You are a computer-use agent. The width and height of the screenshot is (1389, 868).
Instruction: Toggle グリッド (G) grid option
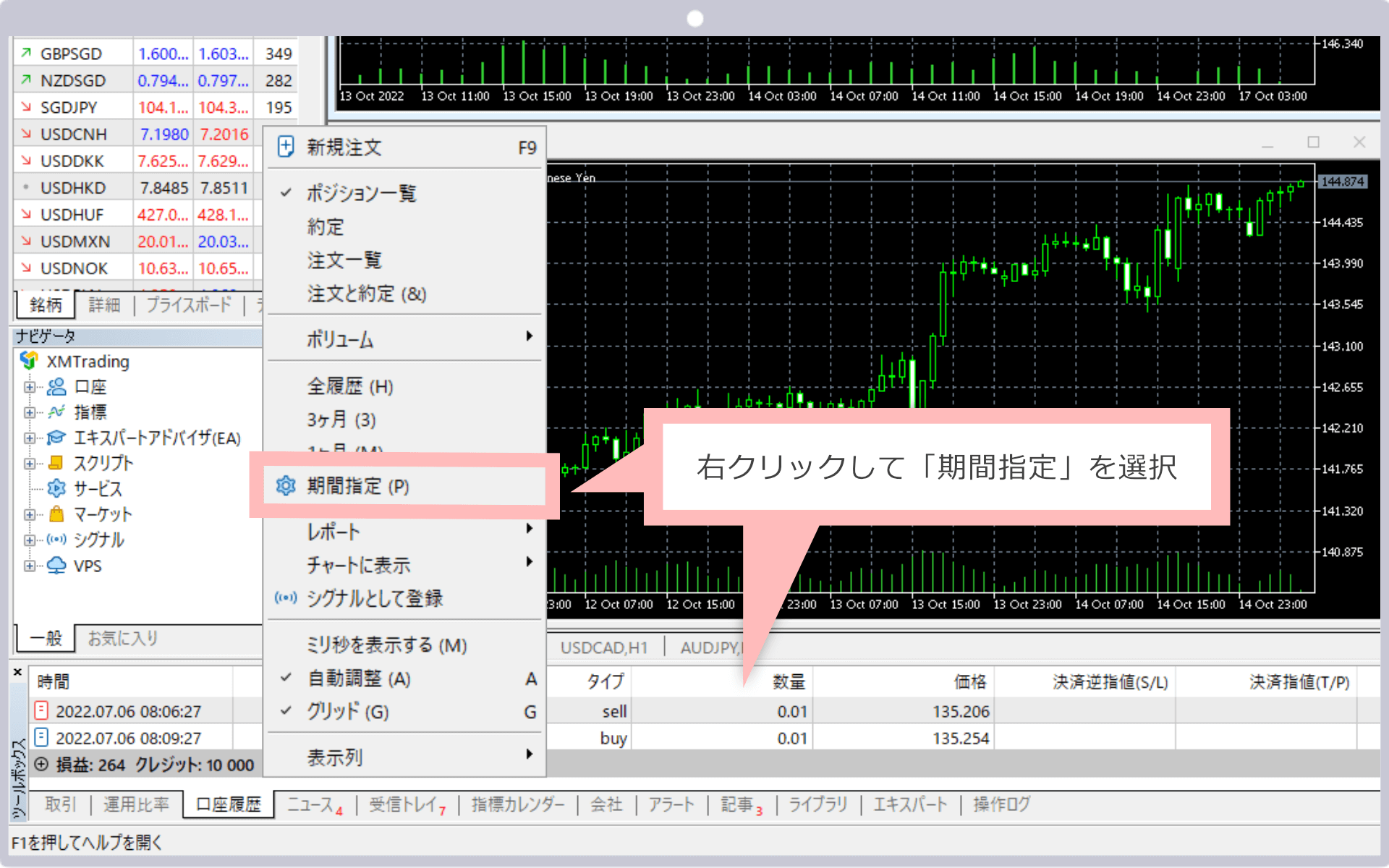coord(347,712)
